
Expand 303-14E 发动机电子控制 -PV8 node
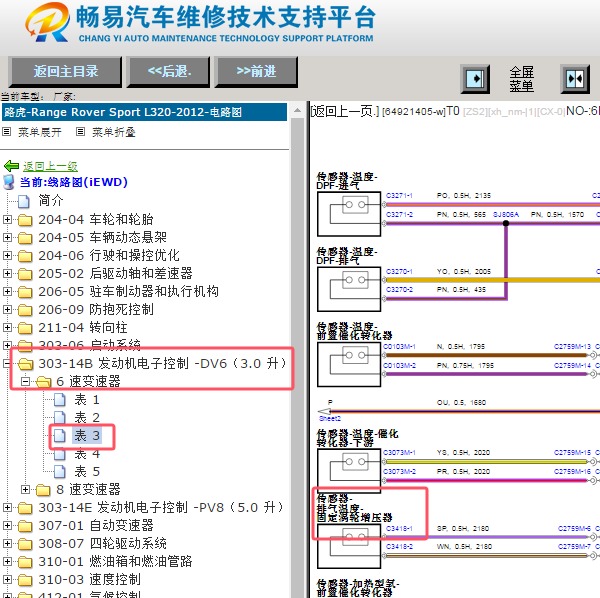point(7,507)
